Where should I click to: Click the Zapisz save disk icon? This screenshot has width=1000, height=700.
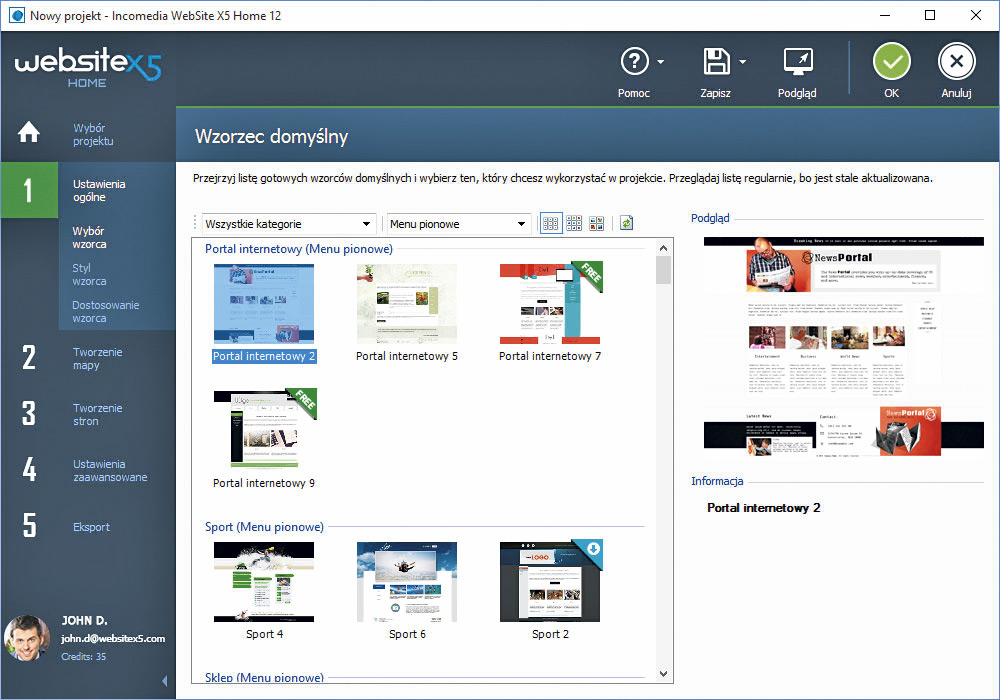[x=716, y=62]
